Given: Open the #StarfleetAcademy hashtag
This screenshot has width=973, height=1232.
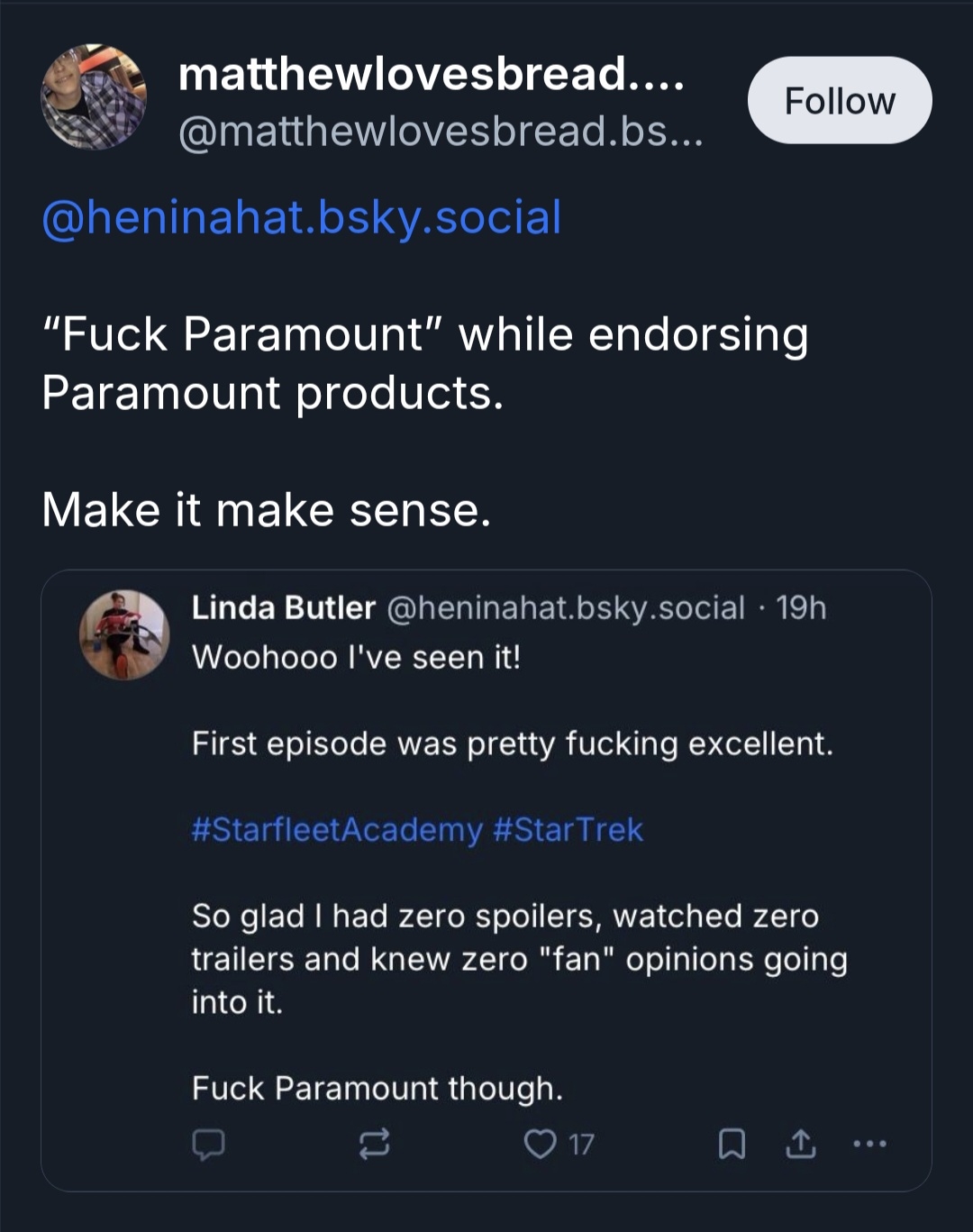Looking at the screenshot, I should pyautogui.click(x=337, y=829).
